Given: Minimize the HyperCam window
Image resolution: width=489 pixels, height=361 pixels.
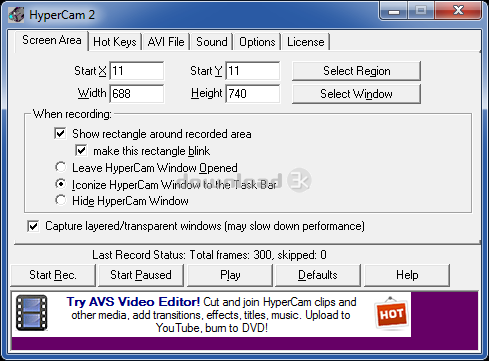Looking at the screenshot, I should click(394, 11).
